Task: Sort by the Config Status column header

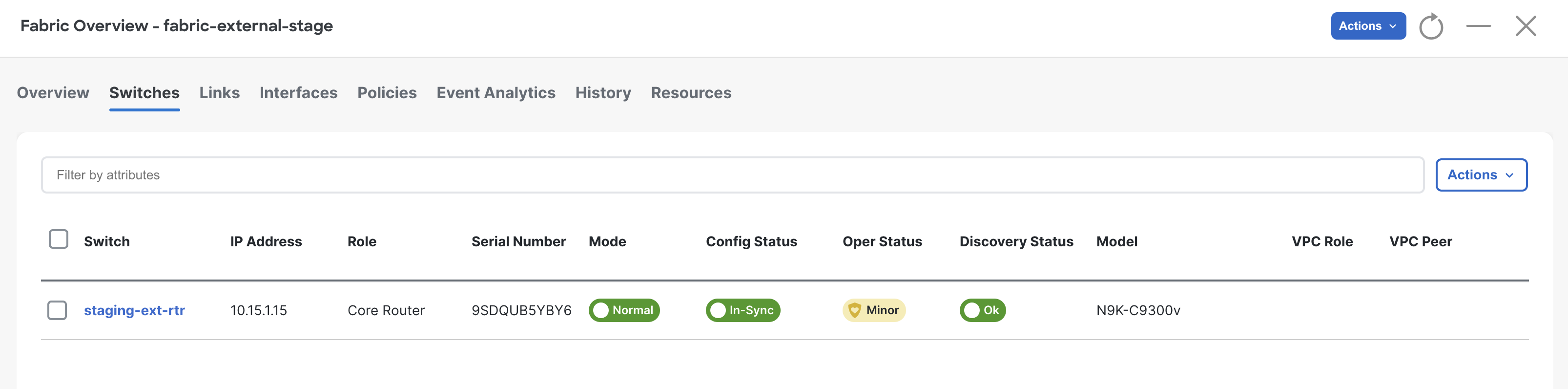Action: click(x=751, y=241)
